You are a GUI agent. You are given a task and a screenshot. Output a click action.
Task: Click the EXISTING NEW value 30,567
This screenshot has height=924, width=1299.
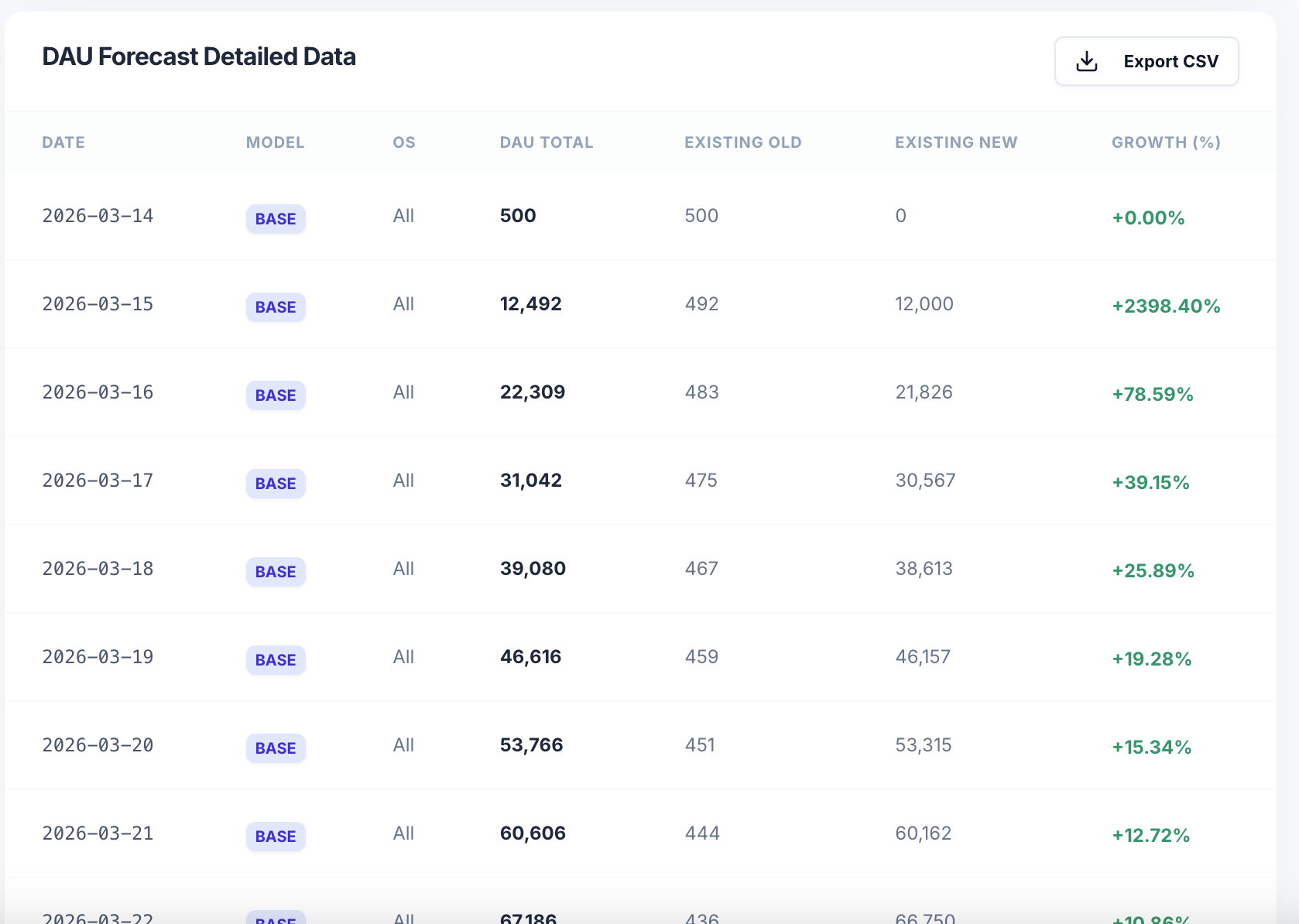[x=925, y=480]
